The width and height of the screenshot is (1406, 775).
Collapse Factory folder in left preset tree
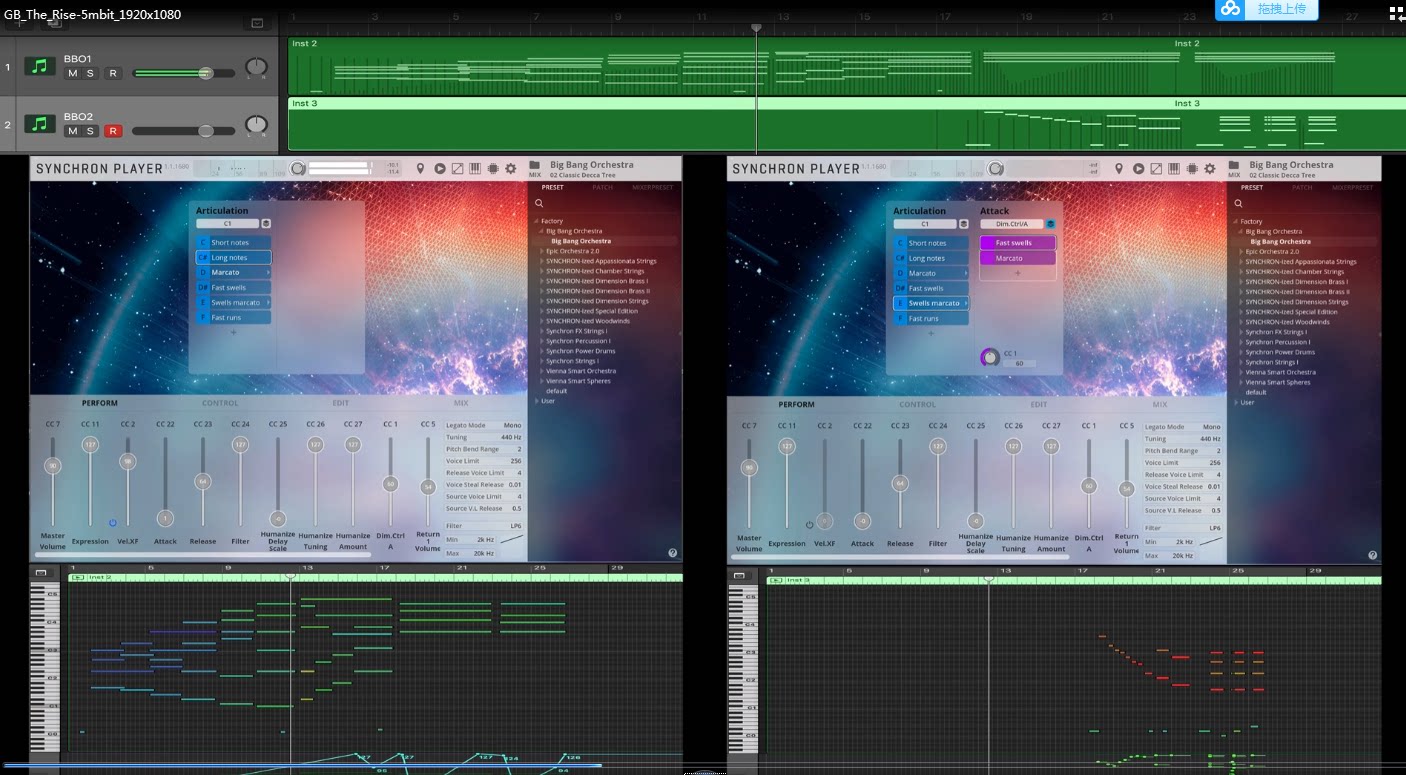point(537,221)
